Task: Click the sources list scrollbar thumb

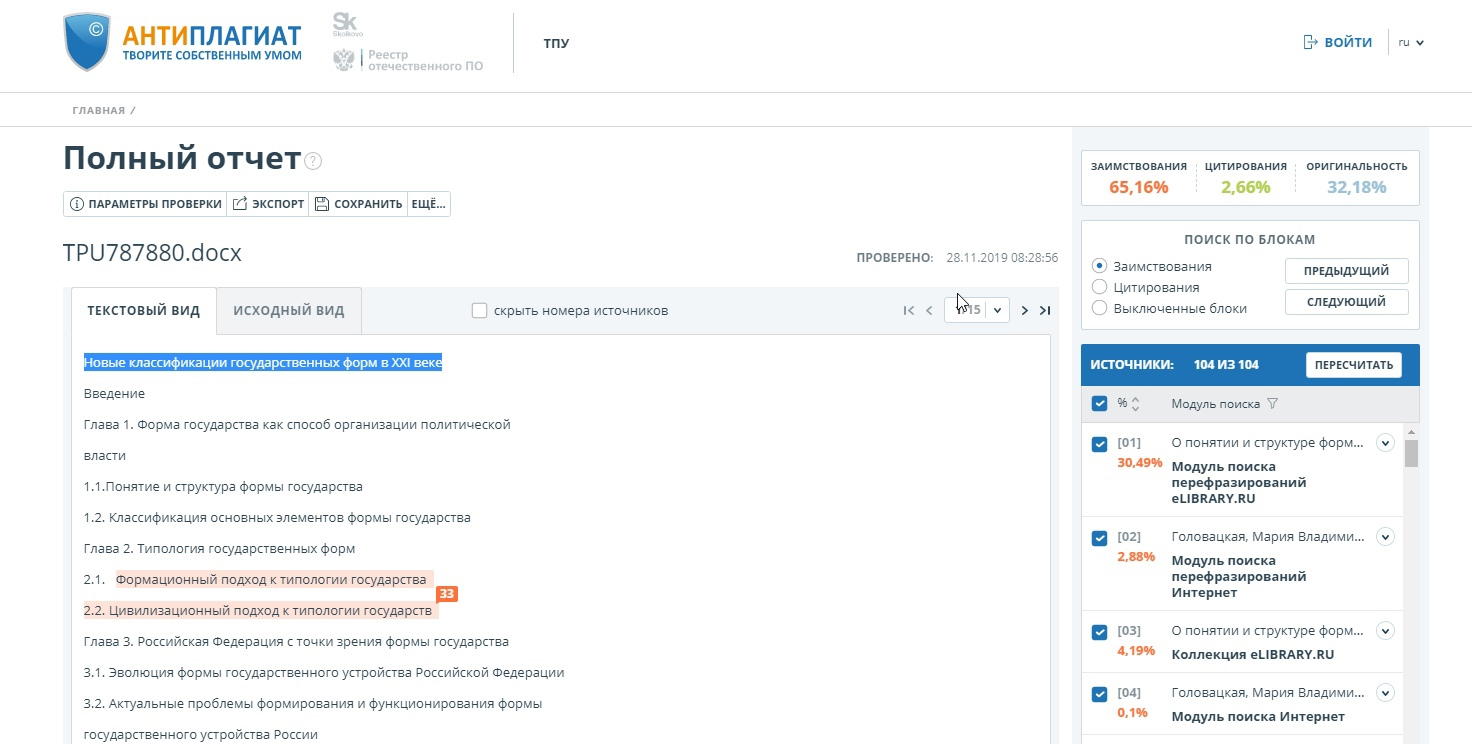Action: [x=1411, y=453]
